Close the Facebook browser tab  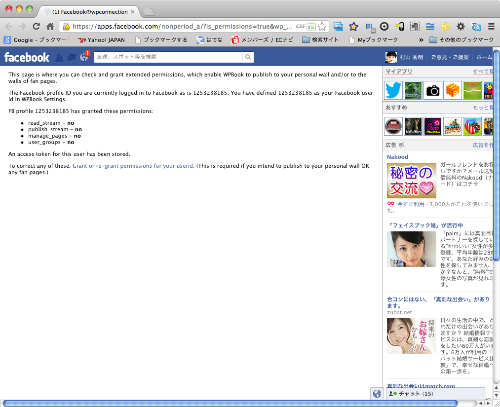point(132,12)
